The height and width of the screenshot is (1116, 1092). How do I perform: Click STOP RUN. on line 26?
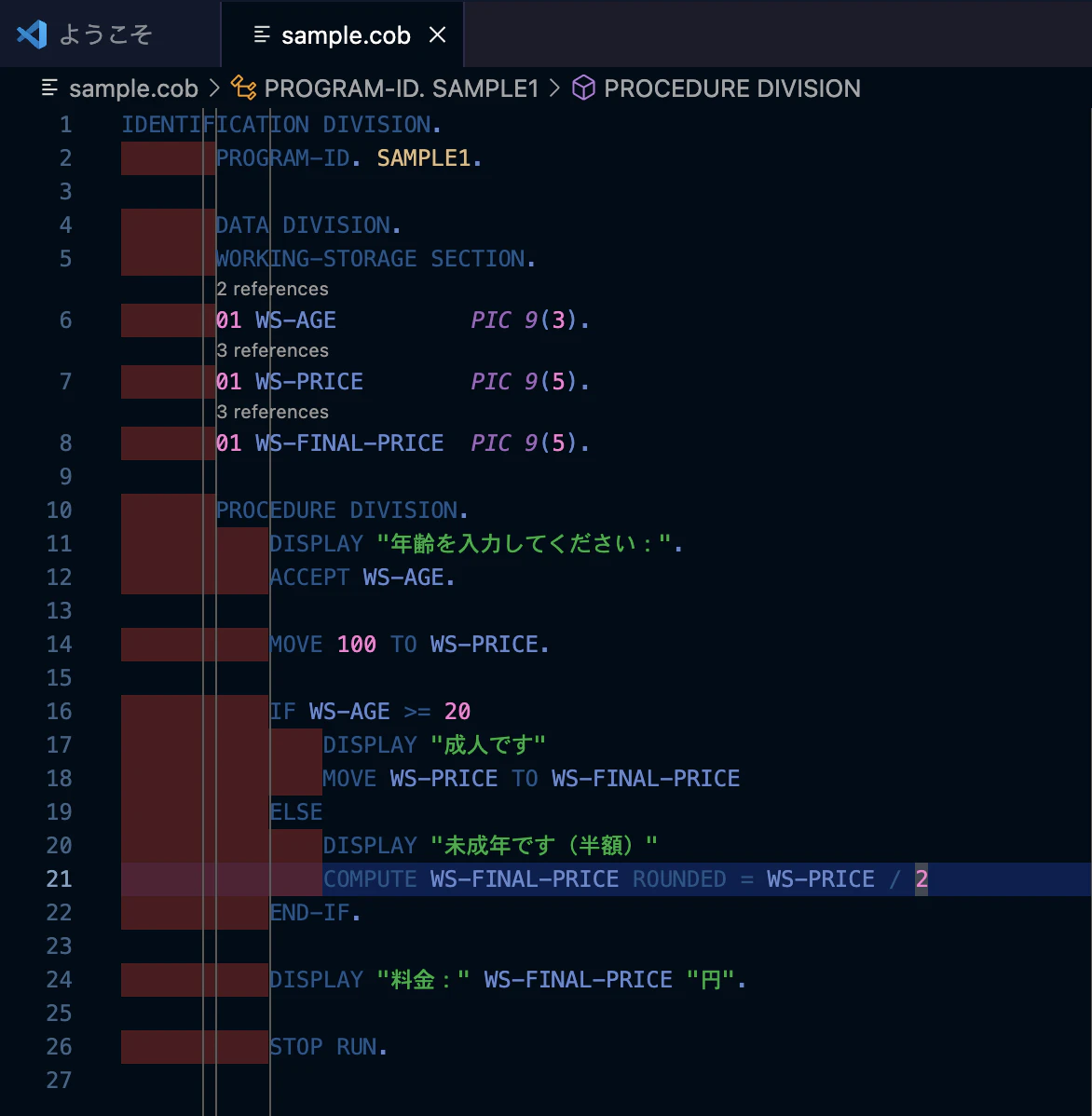[329, 1046]
